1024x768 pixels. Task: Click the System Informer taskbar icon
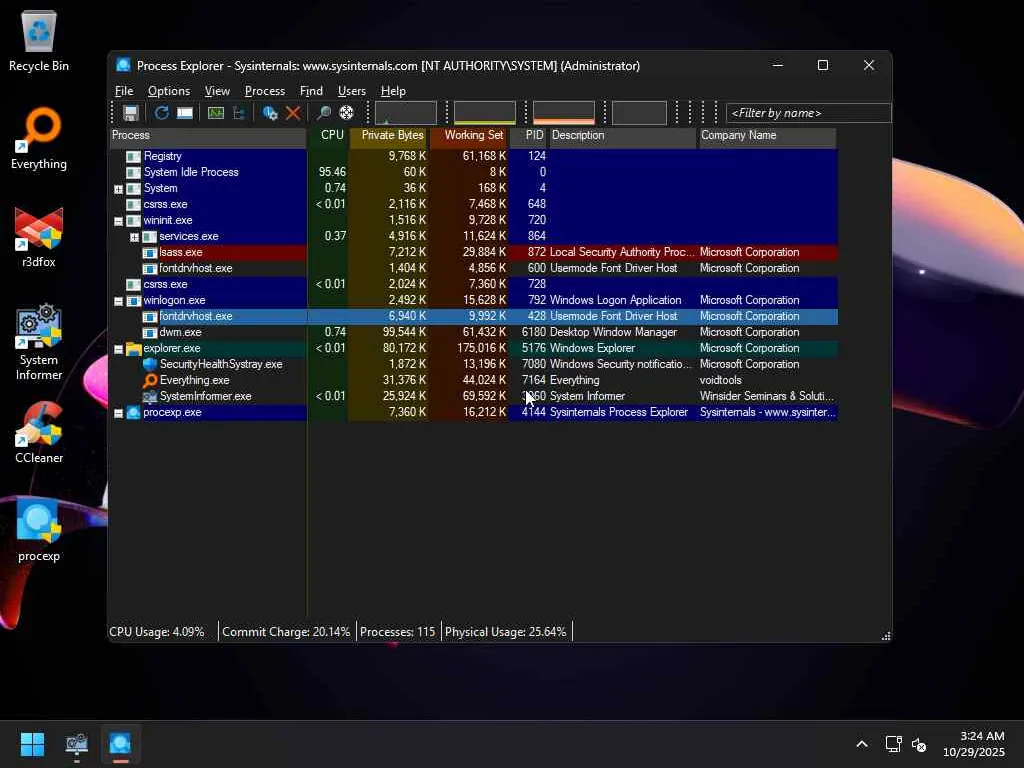(76, 744)
